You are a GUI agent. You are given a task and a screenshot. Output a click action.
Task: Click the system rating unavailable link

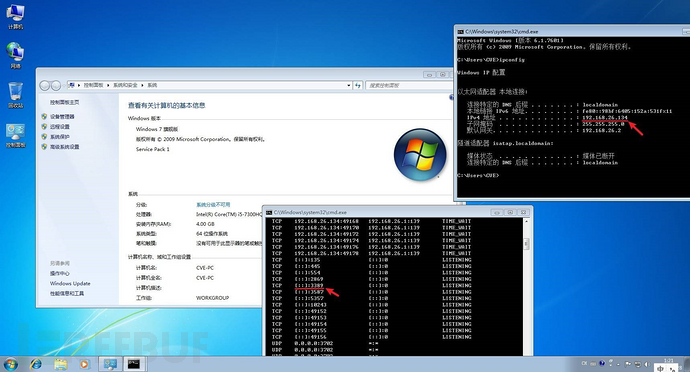tap(213, 205)
